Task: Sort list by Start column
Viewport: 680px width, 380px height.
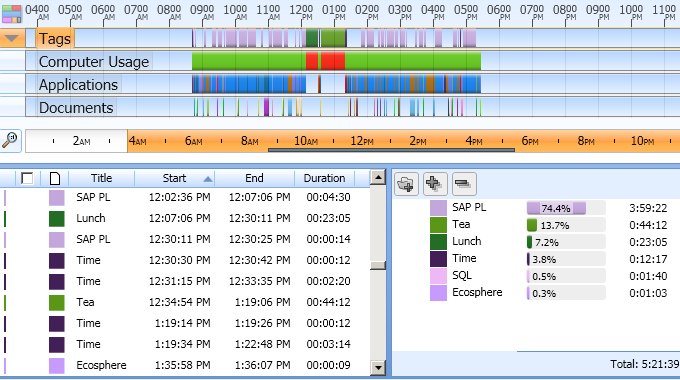Action: click(174, 178)
